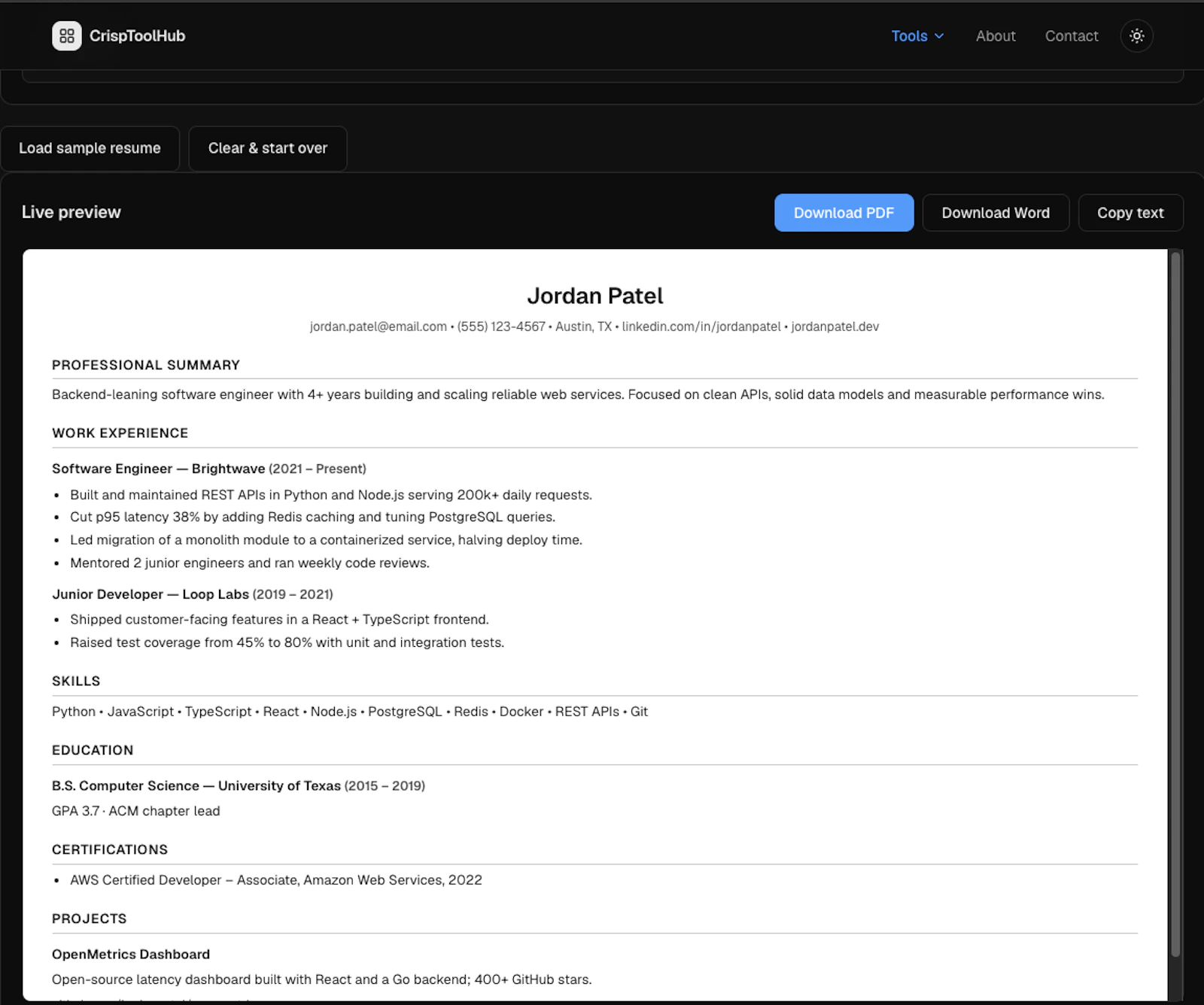Click GPA 3.7 · ACM chapter lead
The height and width of the screenshot is (1005, 1204).
136,811
